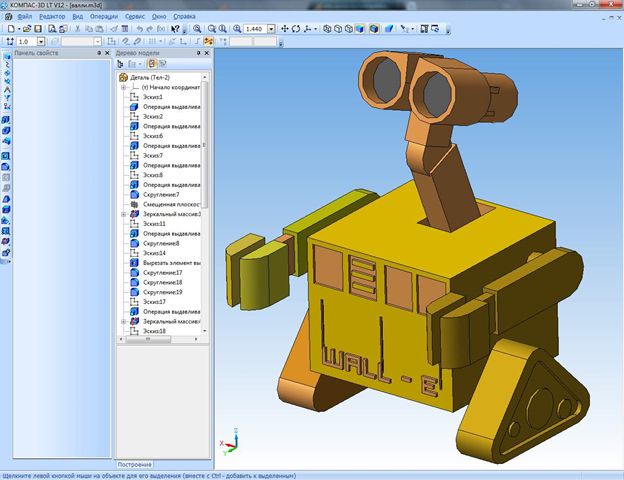Select Скругление:7 in model tree
This screenshot has width=624, height=480.
click(161, 195)
